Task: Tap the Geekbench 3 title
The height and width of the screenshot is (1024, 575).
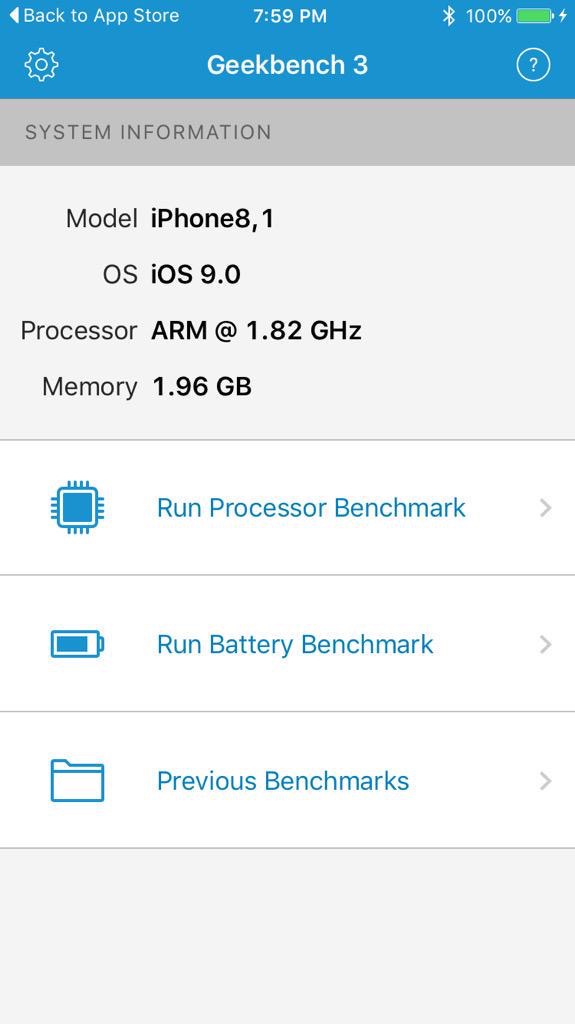Action: pyautogui.click(x=288, y=65)
